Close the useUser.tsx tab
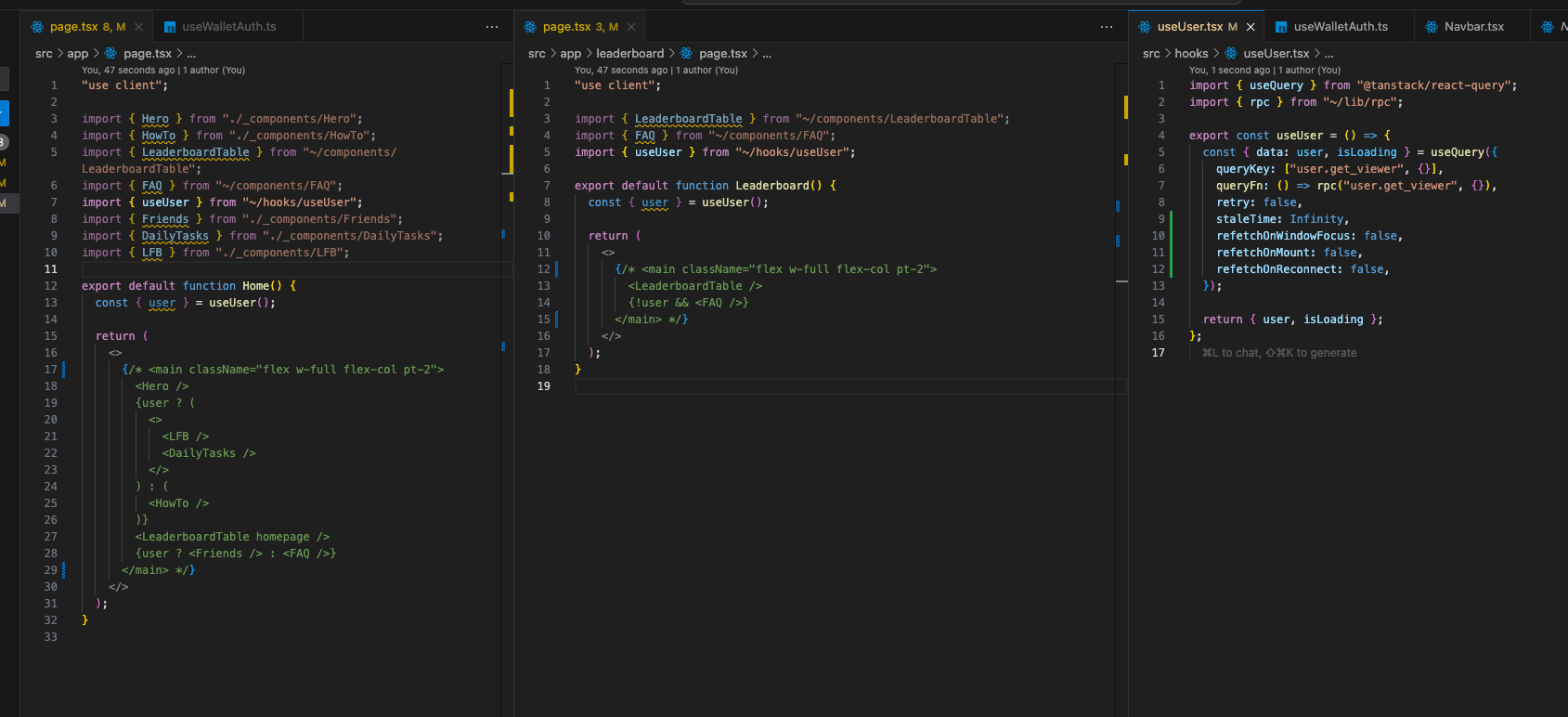Screen dimensions: 1568x717 [1251, 27]
